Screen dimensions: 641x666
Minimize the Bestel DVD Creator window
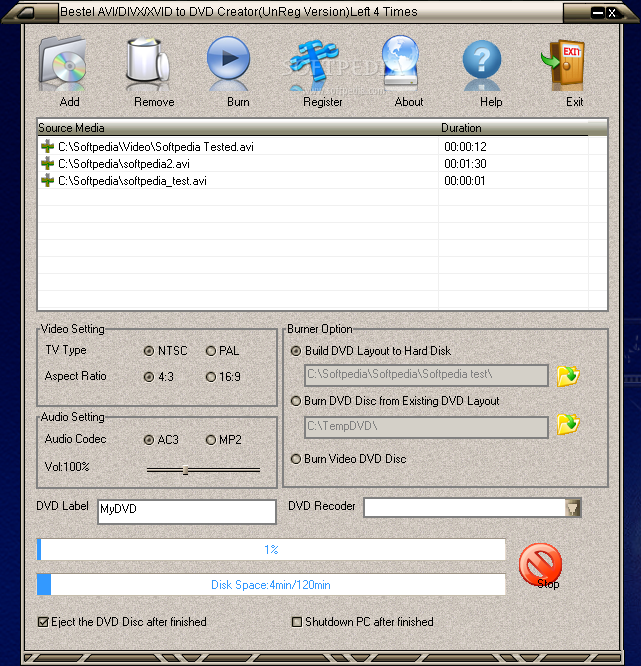coord(598,13)
